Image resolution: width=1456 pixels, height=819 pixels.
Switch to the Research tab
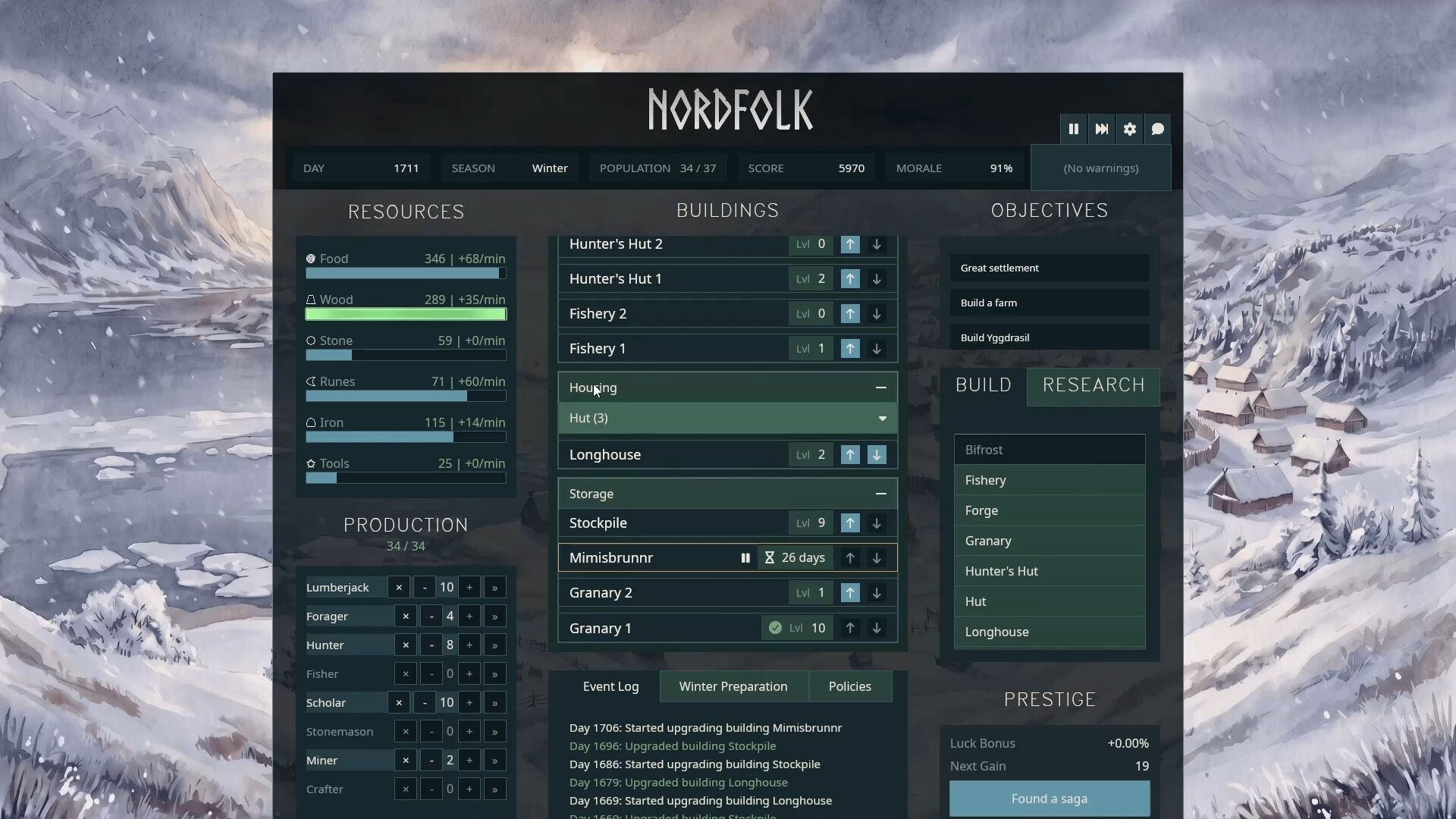1094,386
